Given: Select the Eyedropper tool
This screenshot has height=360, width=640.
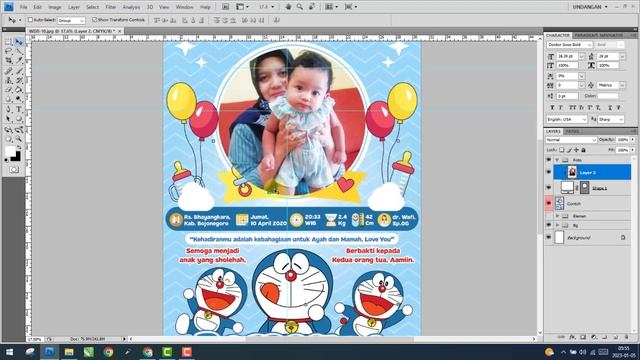Looking at the screenshot, I should click(x=19, y=61).
